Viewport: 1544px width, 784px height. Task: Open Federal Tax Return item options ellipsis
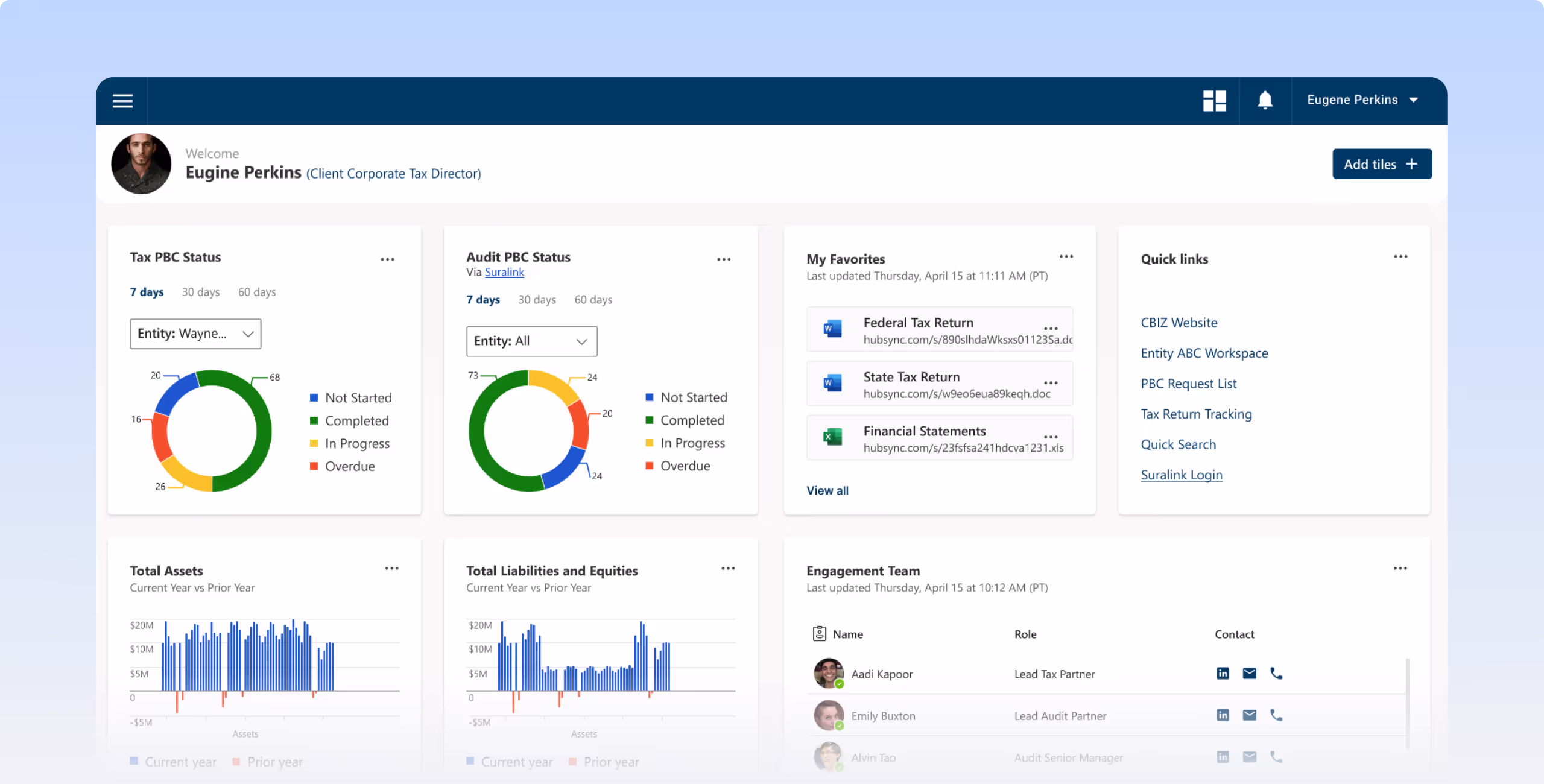1051,329
